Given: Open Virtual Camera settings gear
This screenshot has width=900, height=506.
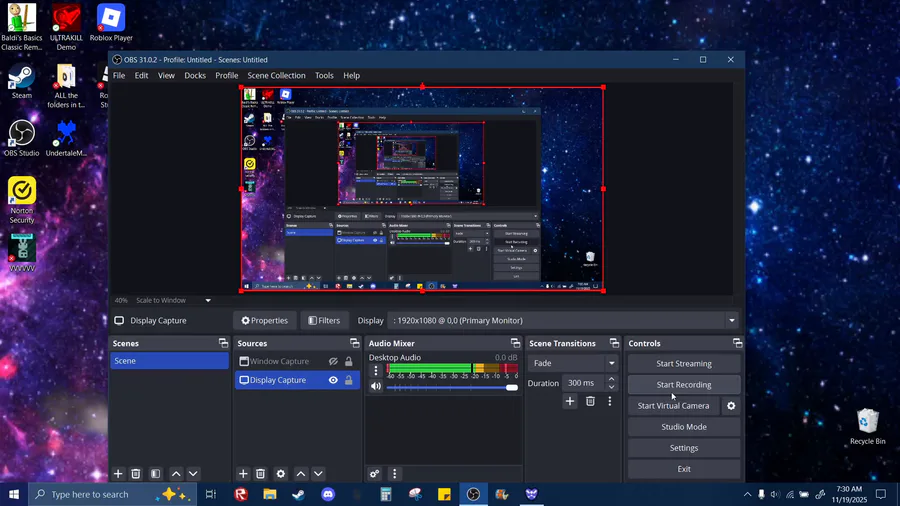Looking at the screenshot, I should [731, 406].
